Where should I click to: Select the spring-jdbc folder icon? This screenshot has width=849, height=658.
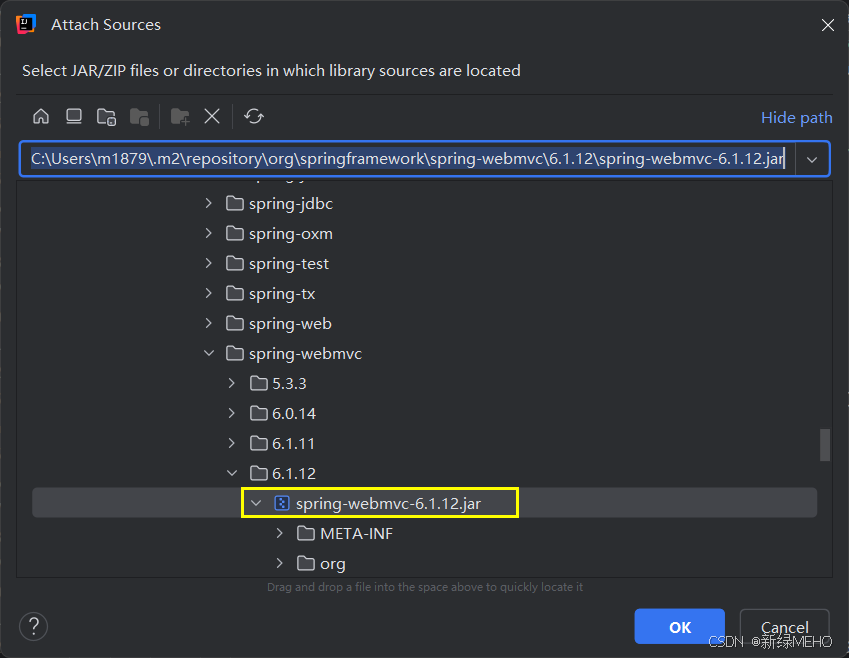coord(234,204)
